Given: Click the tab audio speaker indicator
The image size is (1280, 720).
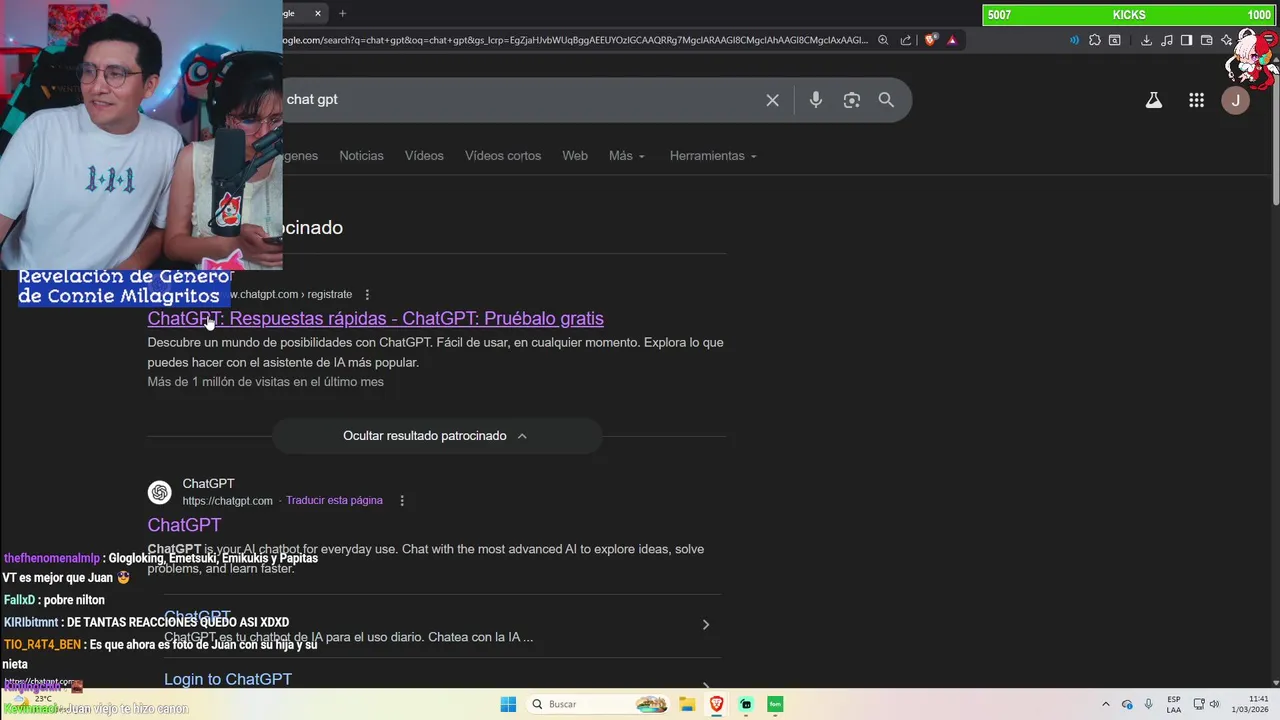Looking at the screenshot, I should (1074, 40).
